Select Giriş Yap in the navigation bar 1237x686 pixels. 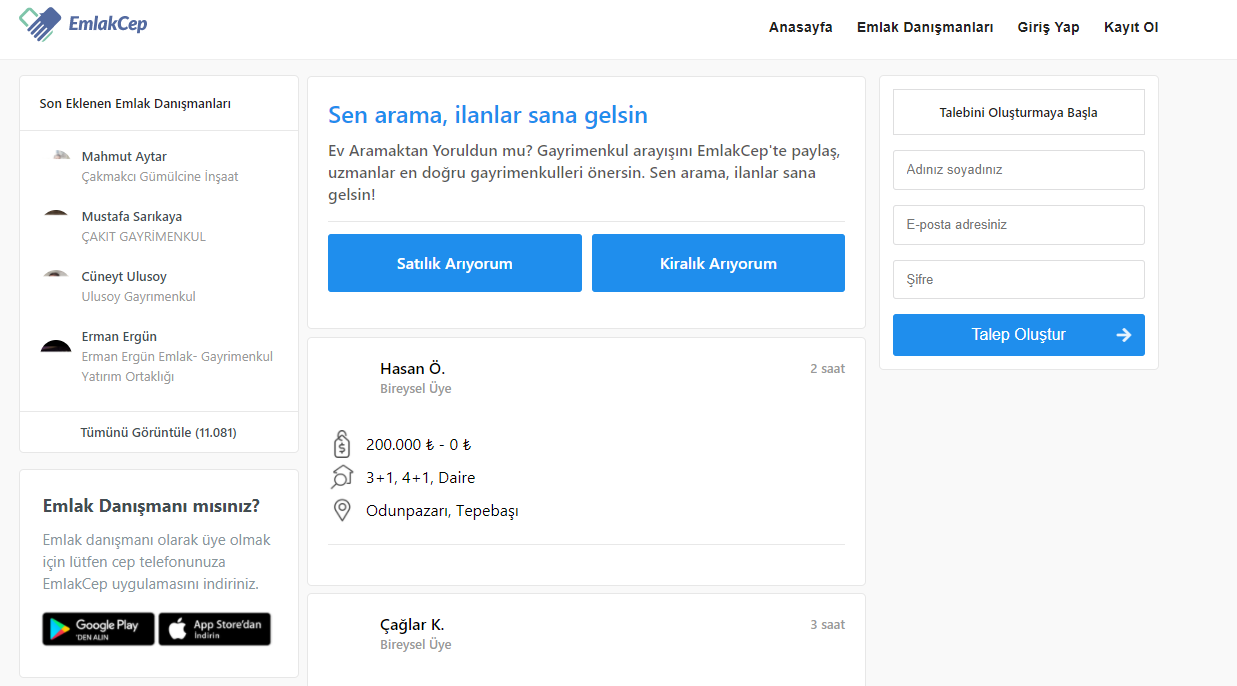pyautogui.click(x=1048, y=27)
